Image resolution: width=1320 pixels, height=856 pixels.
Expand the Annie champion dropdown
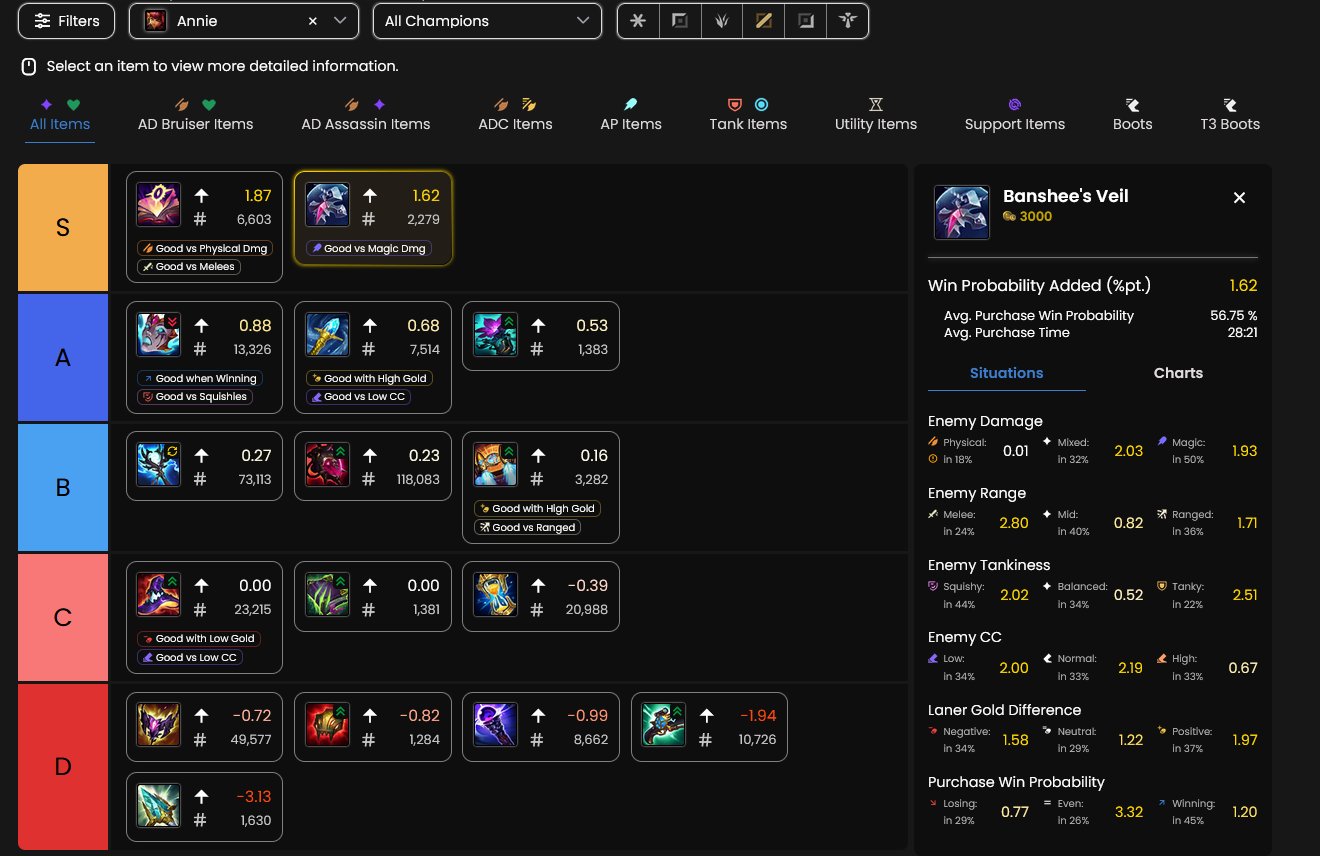340,21
